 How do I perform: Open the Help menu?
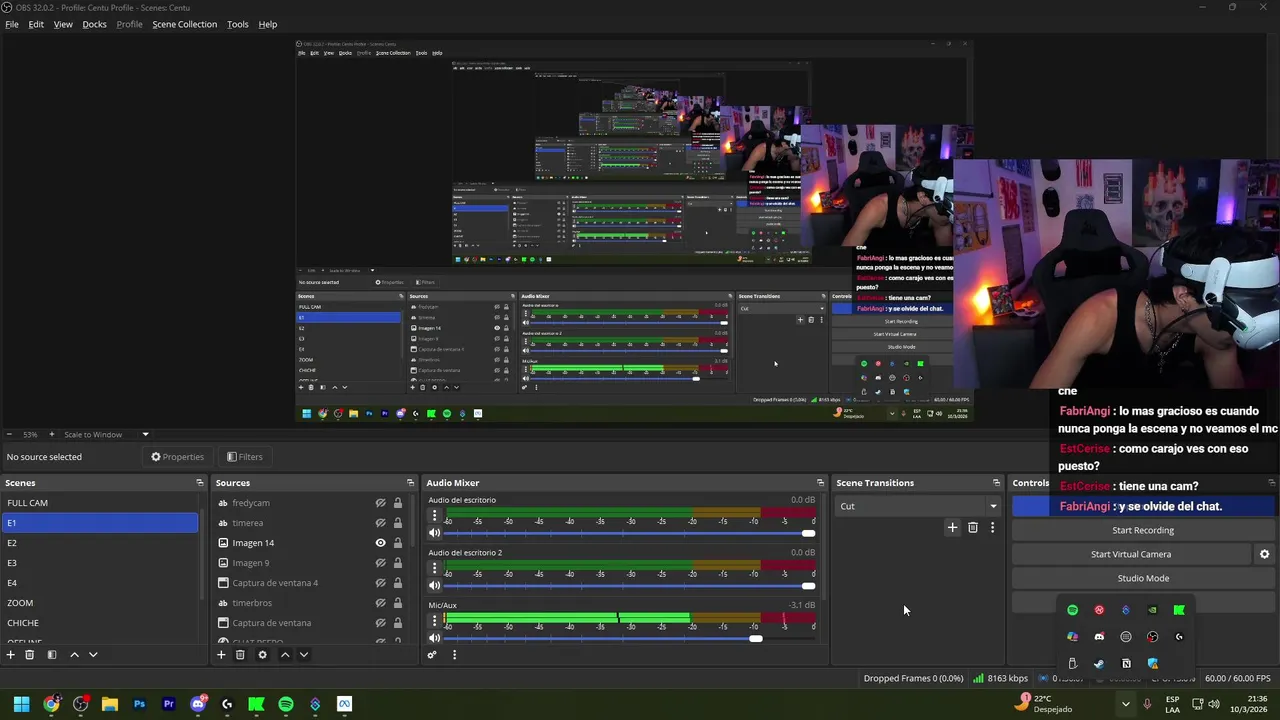point(268,24)
